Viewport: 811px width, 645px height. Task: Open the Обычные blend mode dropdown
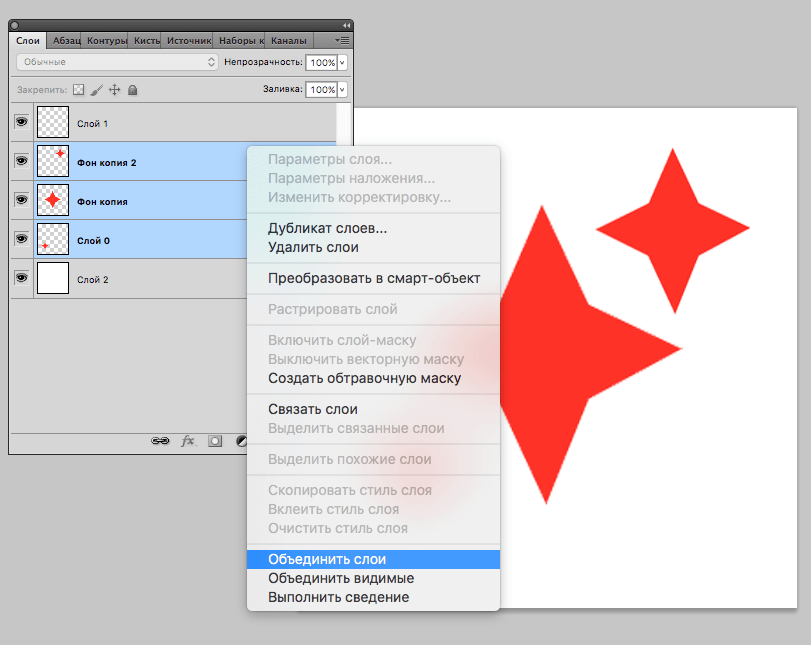coord(117,62)
